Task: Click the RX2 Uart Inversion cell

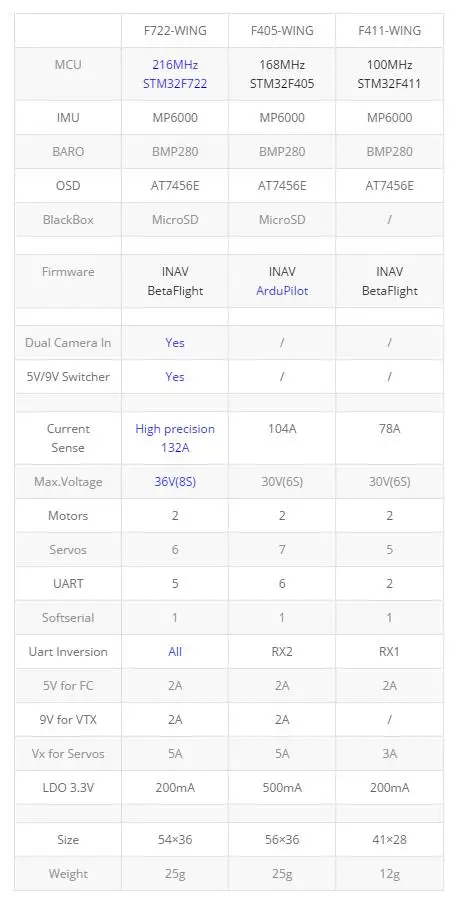Action: click(x=282, y=652)
